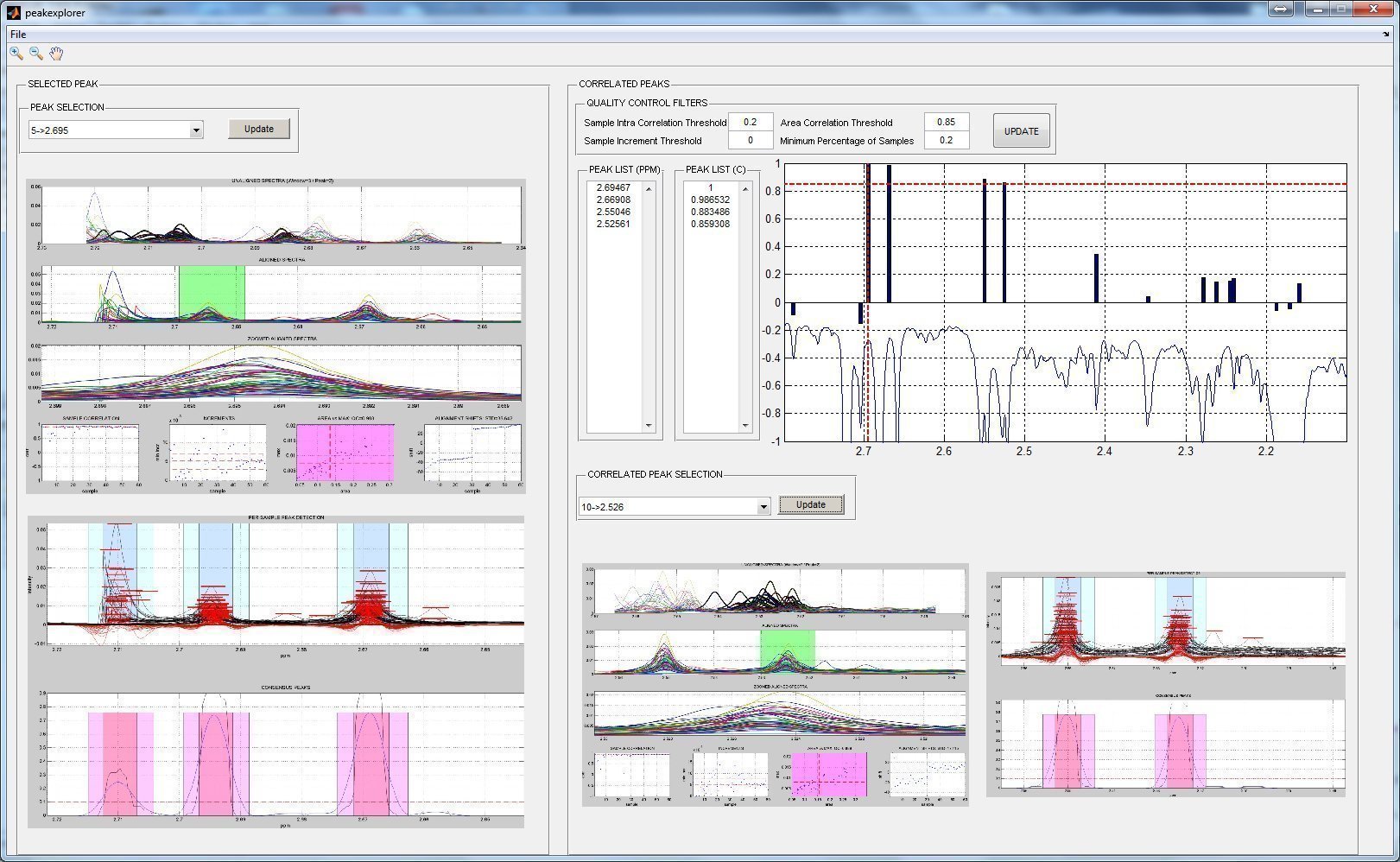Viewport: 1400px width, 862px height.
Task: Expand the Correlated Peak Selection dropdown
Action: pos(763,507)
